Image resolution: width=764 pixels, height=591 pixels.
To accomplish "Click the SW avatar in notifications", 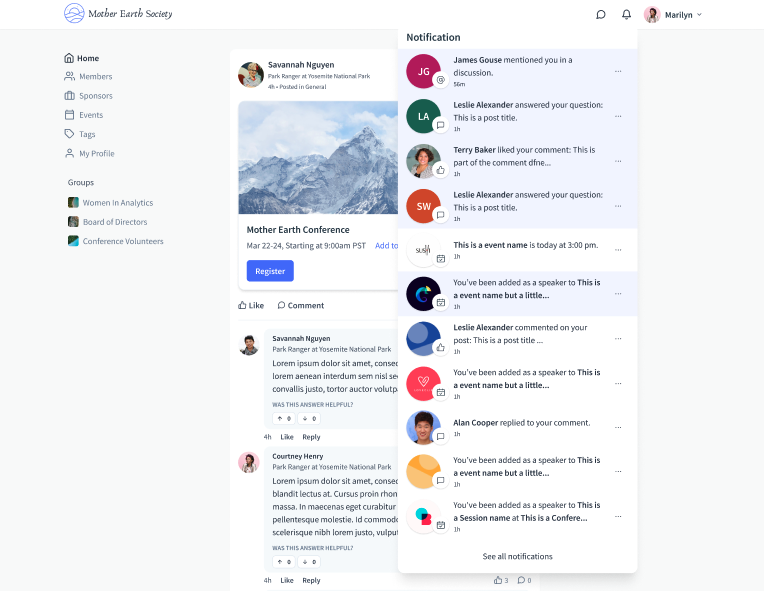I will tap(423, 206).
